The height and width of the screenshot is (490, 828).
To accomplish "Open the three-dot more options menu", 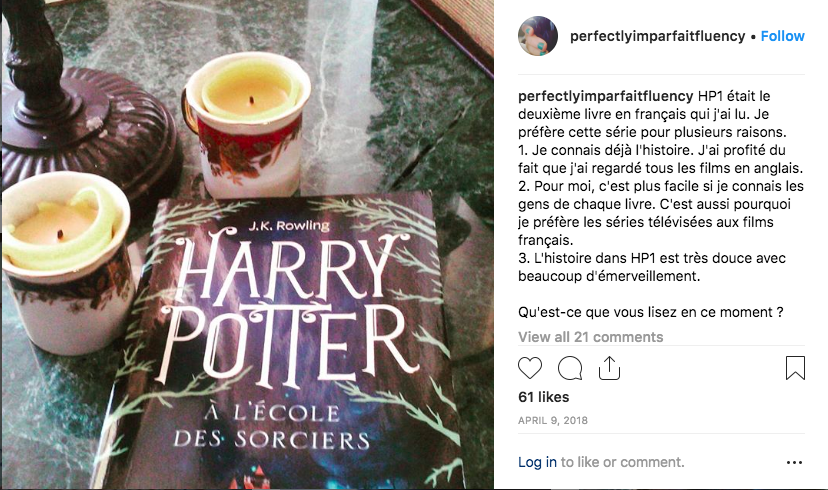I will pos(794,463).
